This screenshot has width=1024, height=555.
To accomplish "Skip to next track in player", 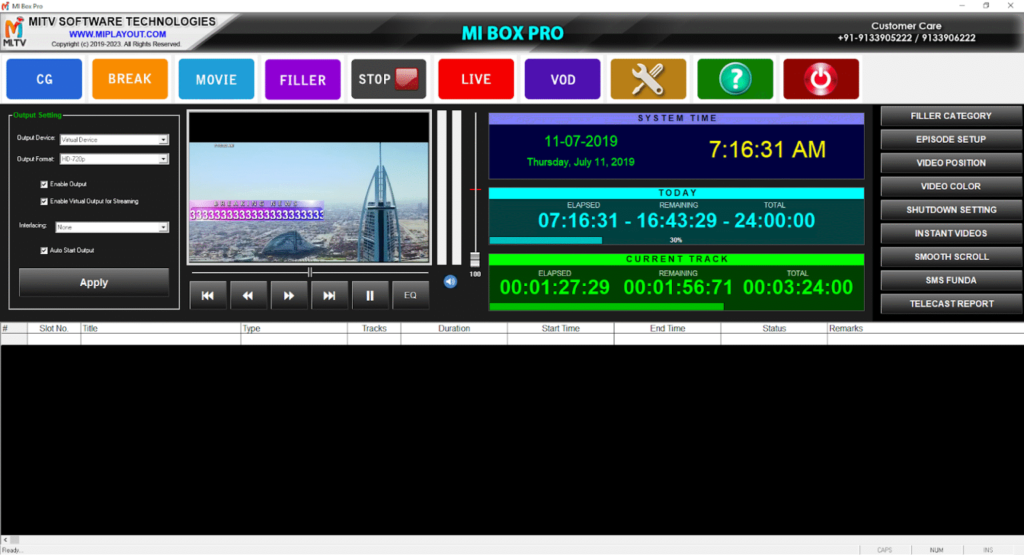I will tap(329, 296).
